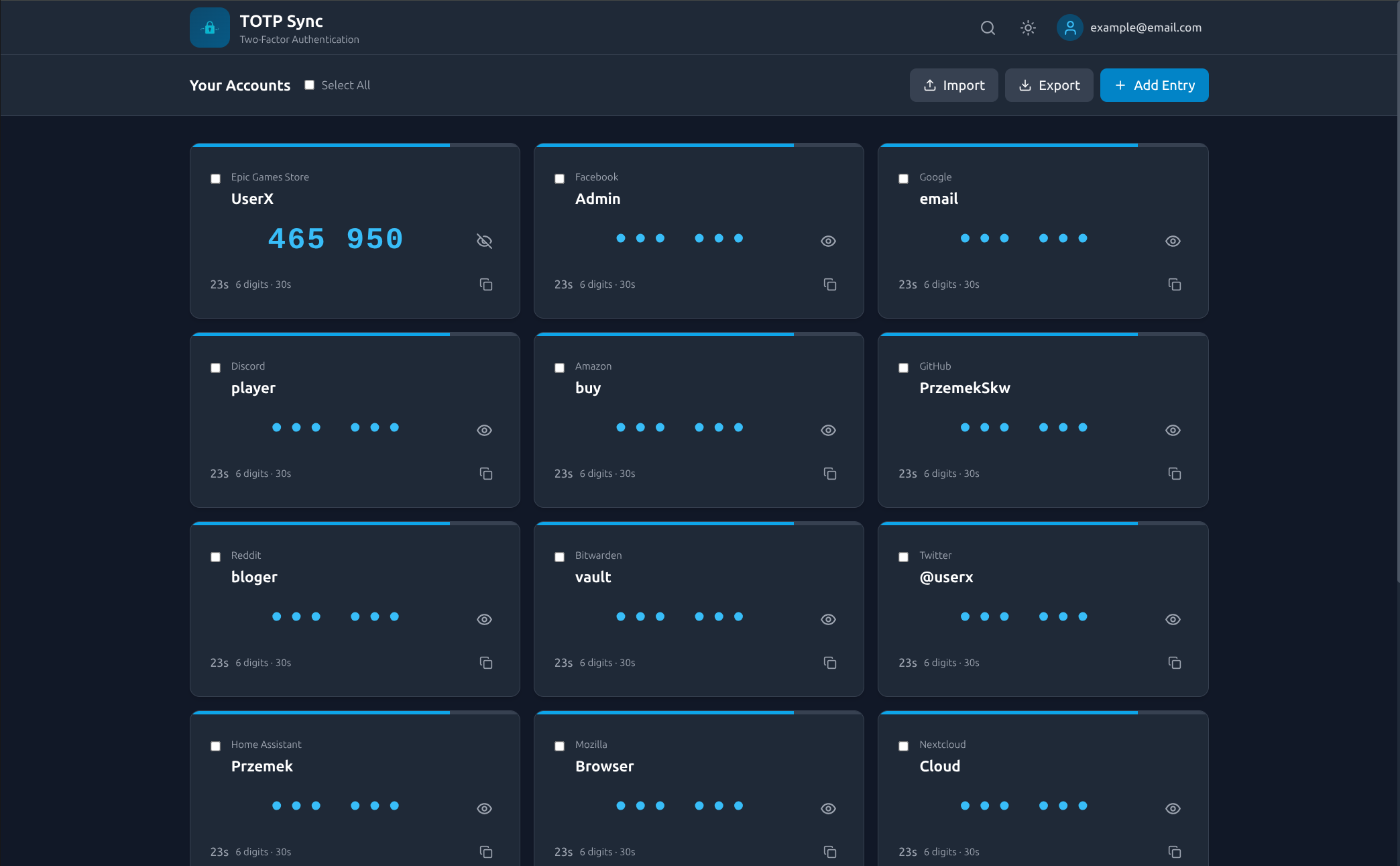Reveal the Google email code
This screenshot has height=866, width=1400.
point(1172,240)
